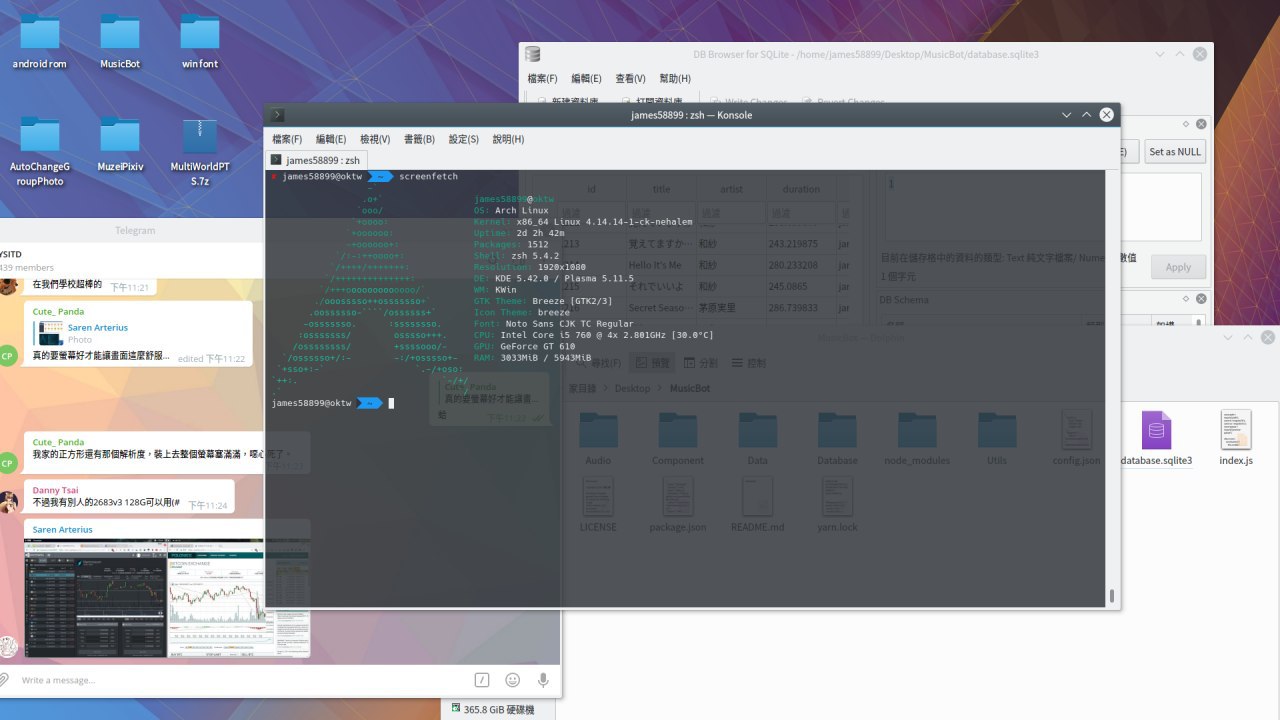The image size is (1280, 720).
Task: Open Konsole 設定(S) menu
Action: click(463, 139)
